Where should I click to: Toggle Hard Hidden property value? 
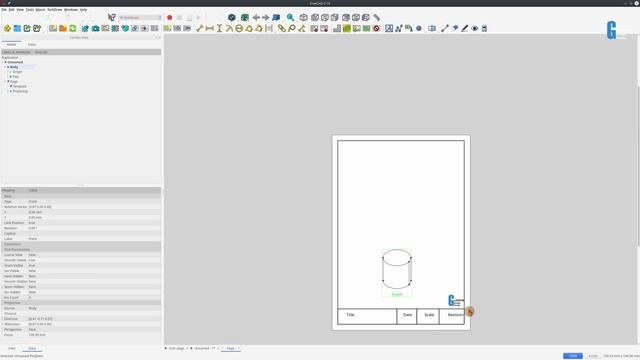click(x=94, y=276)
